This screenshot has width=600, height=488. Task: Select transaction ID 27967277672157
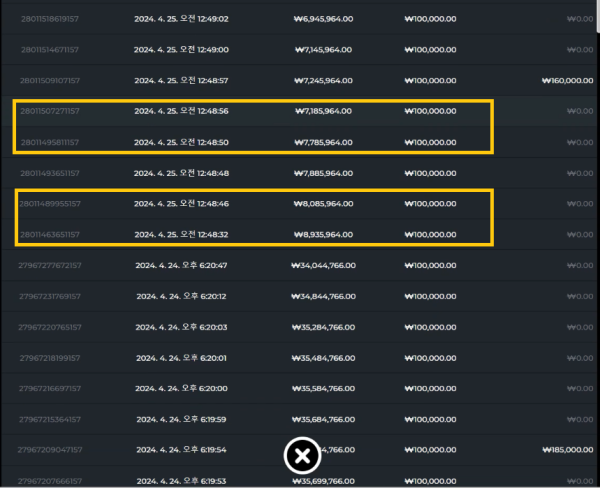(50, 265)
